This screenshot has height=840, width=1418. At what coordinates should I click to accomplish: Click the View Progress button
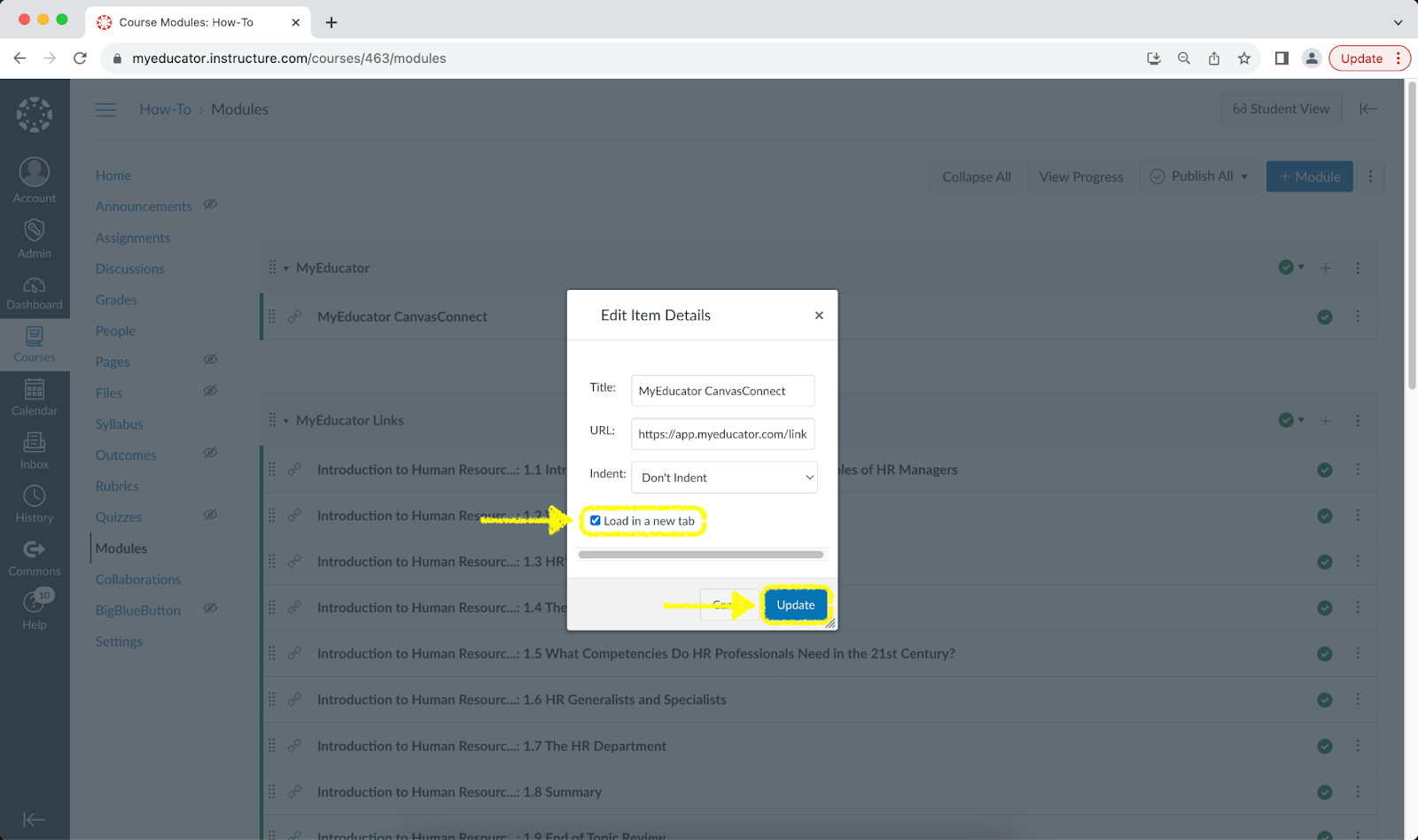click(1081, 176)
